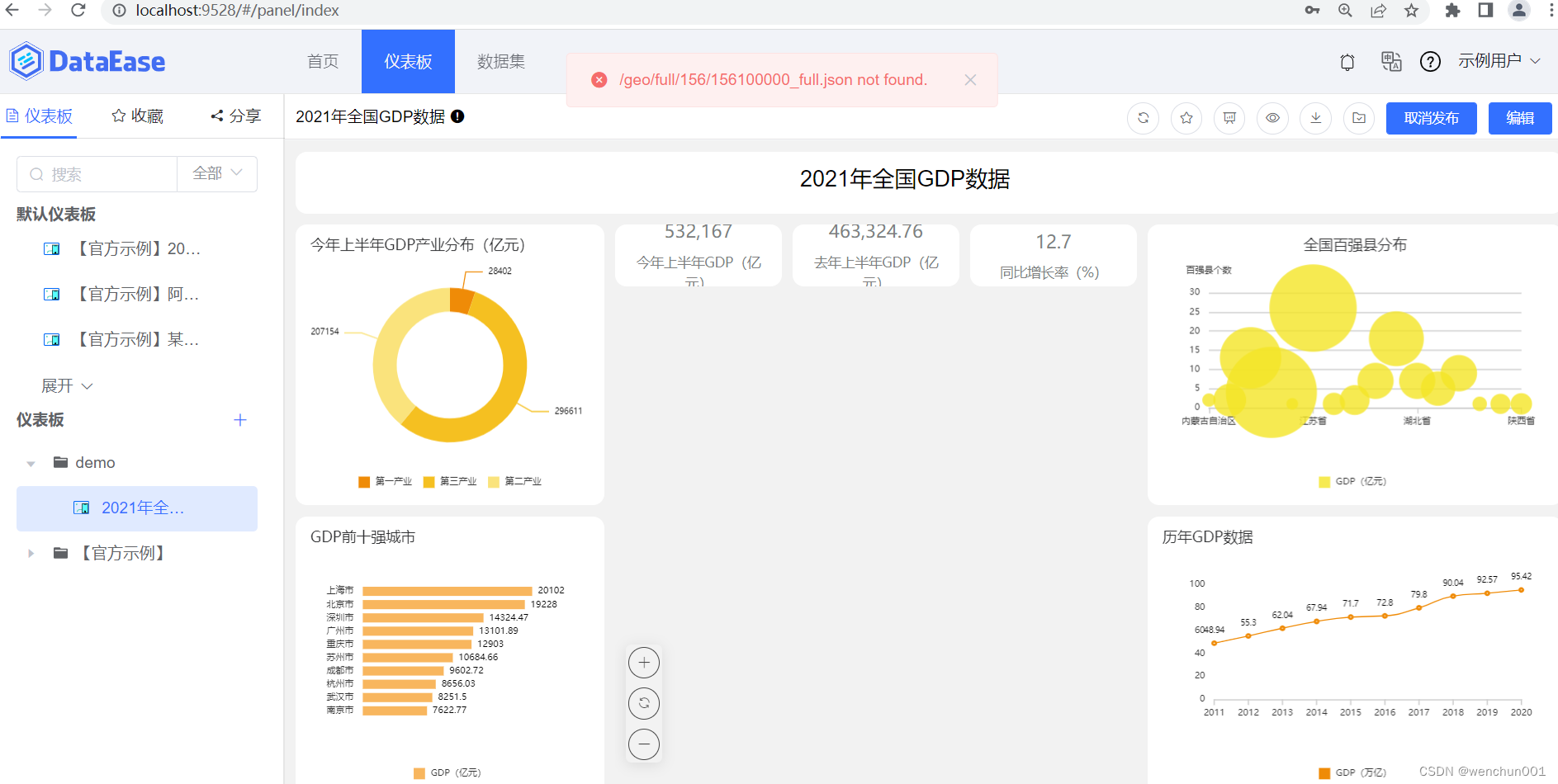Expand the 【官方示例】 folder
Image resolution: width=1558 pixels, height=784 pixels.
point(31,553)
